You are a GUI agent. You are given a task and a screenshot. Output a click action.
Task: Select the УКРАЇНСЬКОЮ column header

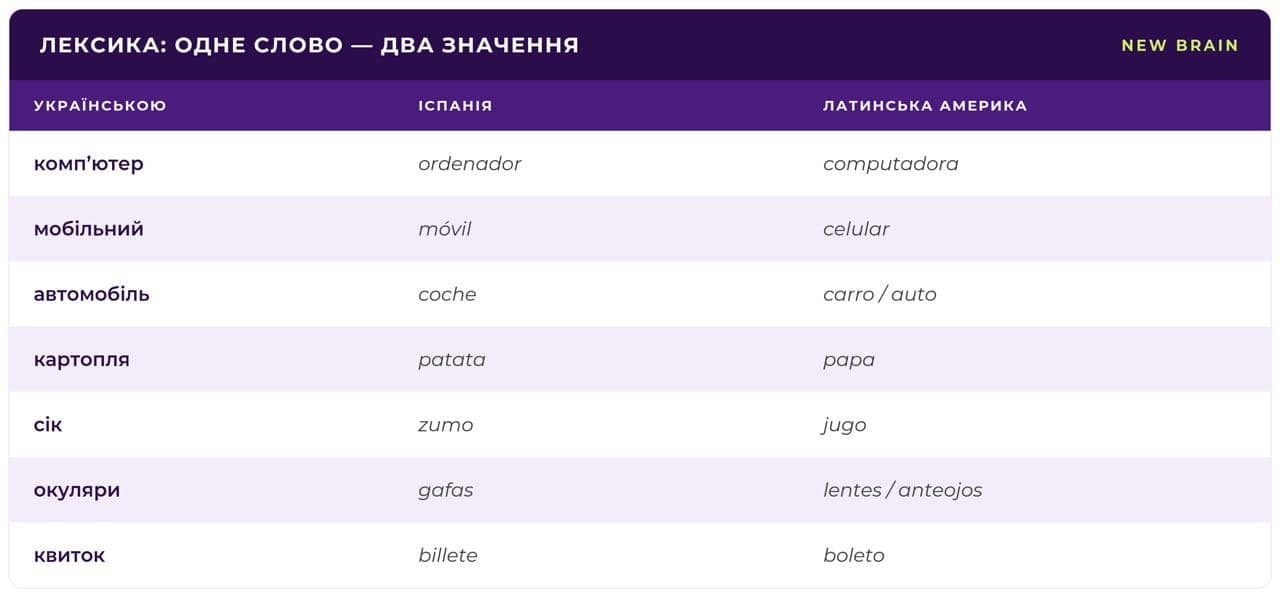[x=100, y=105]
